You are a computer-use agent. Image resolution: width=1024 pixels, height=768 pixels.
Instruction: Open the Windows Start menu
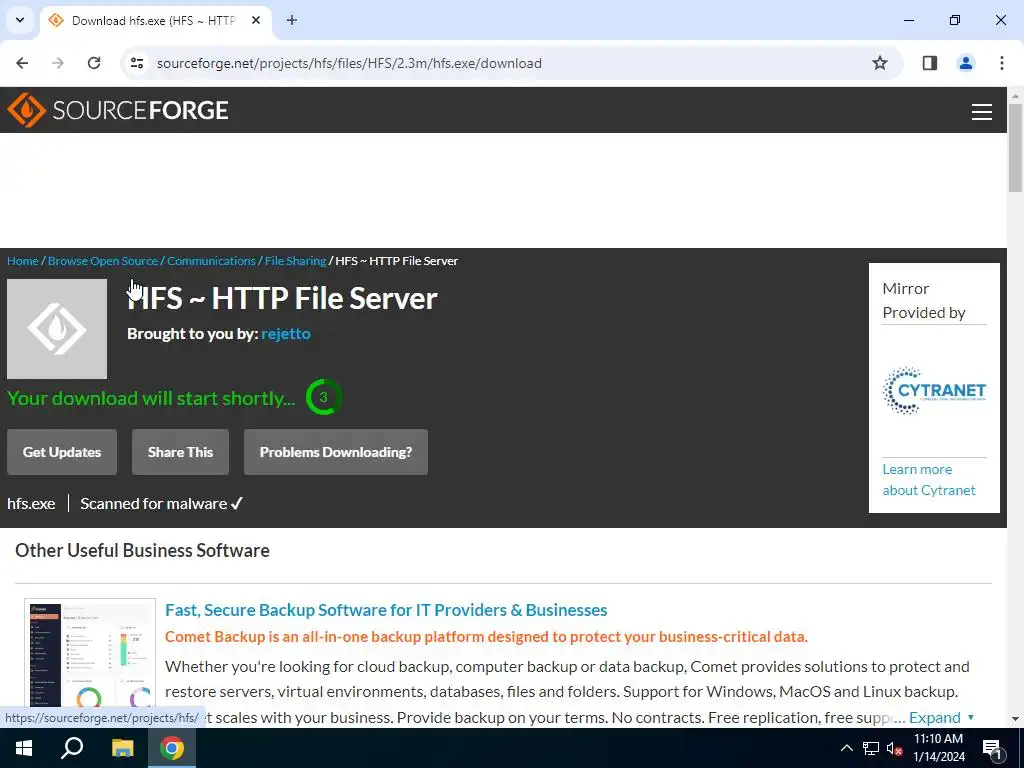(x=24, y=748)
